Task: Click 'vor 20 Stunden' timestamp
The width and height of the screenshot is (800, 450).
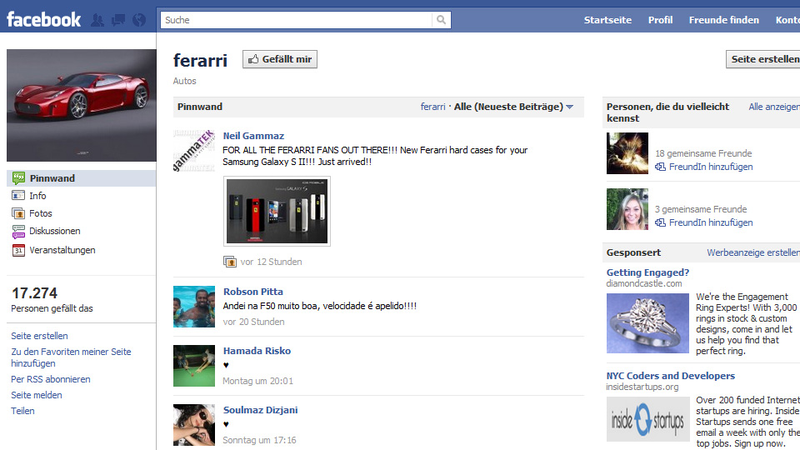Action: pos(254,322)
